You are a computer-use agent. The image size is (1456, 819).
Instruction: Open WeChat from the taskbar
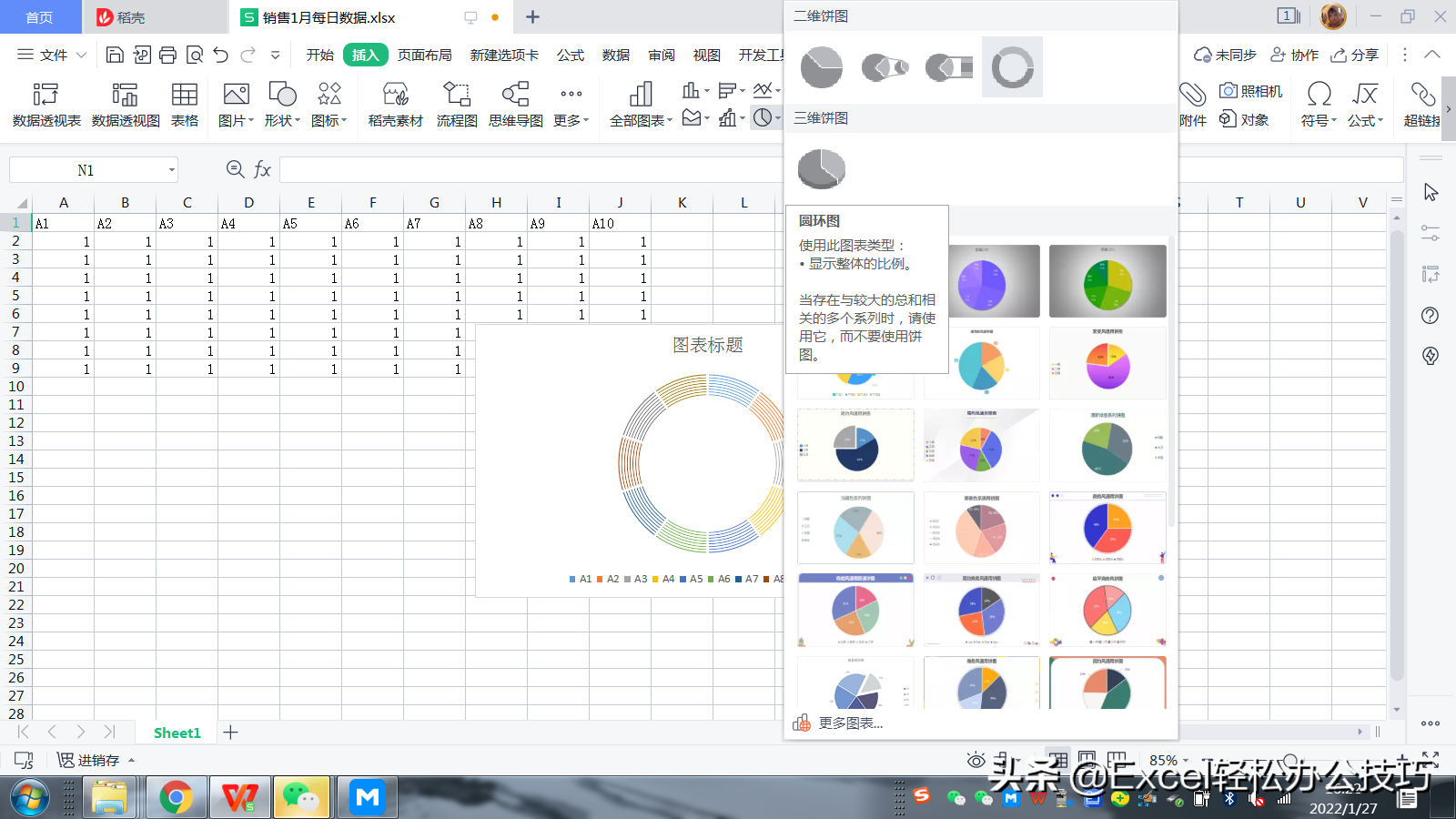301,798
